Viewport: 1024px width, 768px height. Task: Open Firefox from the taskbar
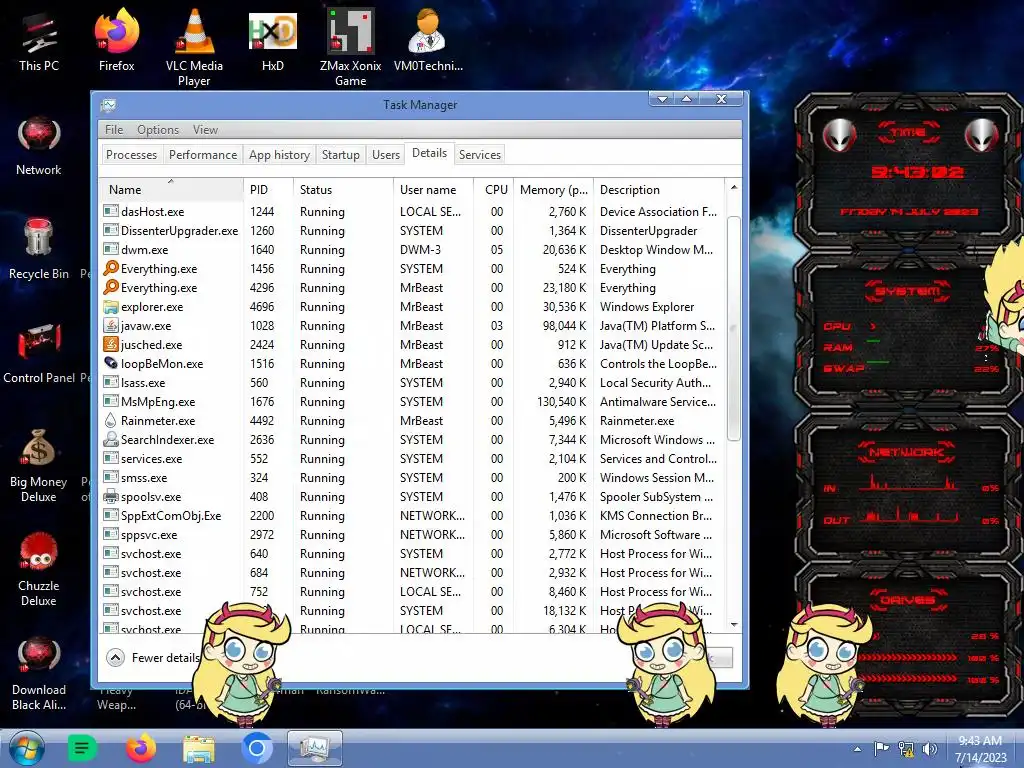tap(140, 748)
